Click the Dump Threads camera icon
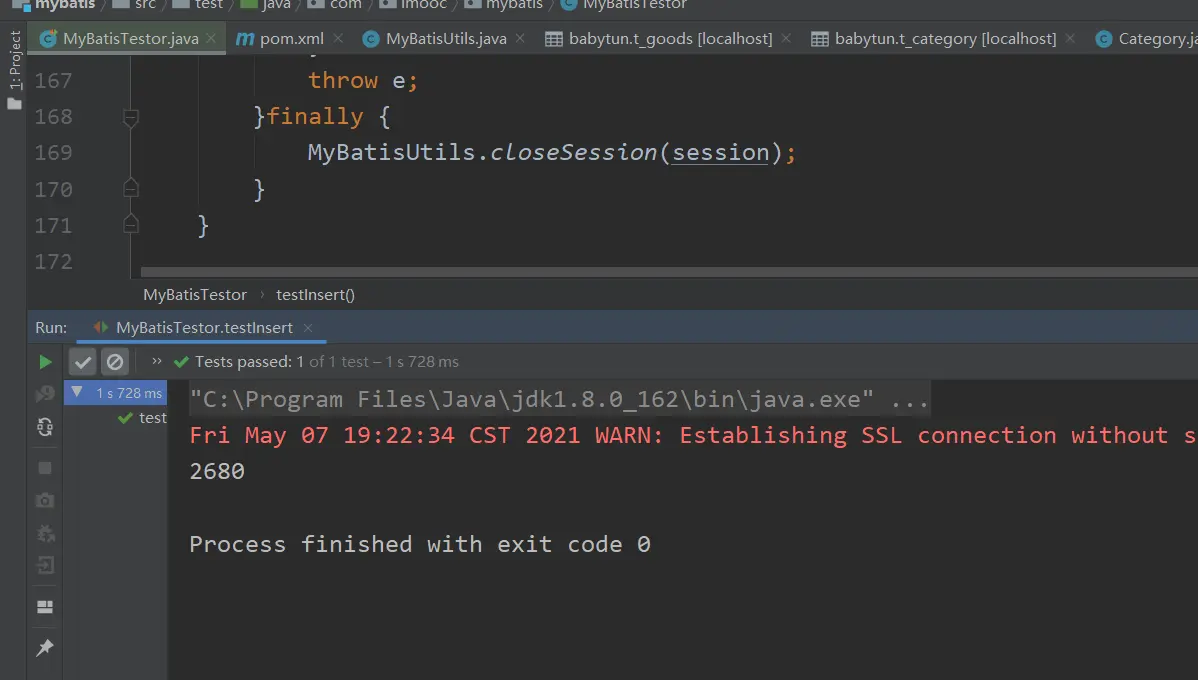Viewport: 1198px width, 680px height. tap(45, 500)
